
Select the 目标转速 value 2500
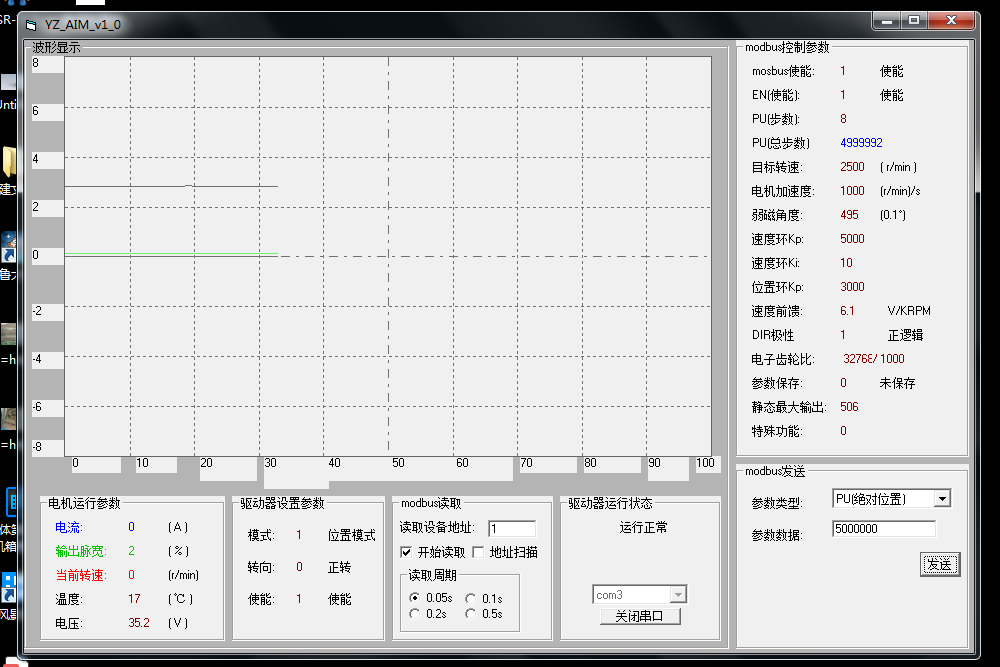[852, 167]
